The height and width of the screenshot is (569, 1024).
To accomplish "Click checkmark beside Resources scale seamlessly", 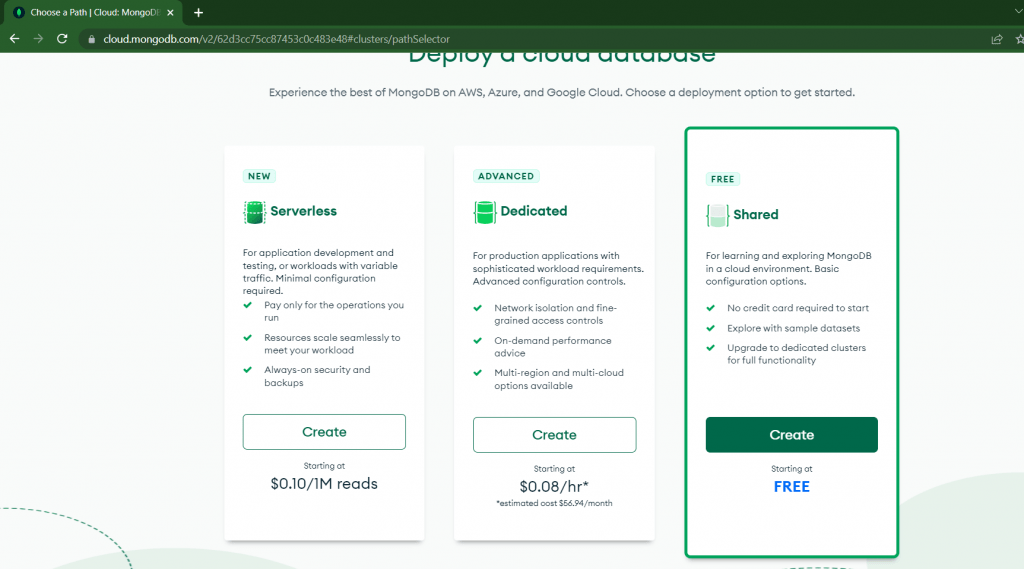I will pyautogui.click(x=248, y=338).
